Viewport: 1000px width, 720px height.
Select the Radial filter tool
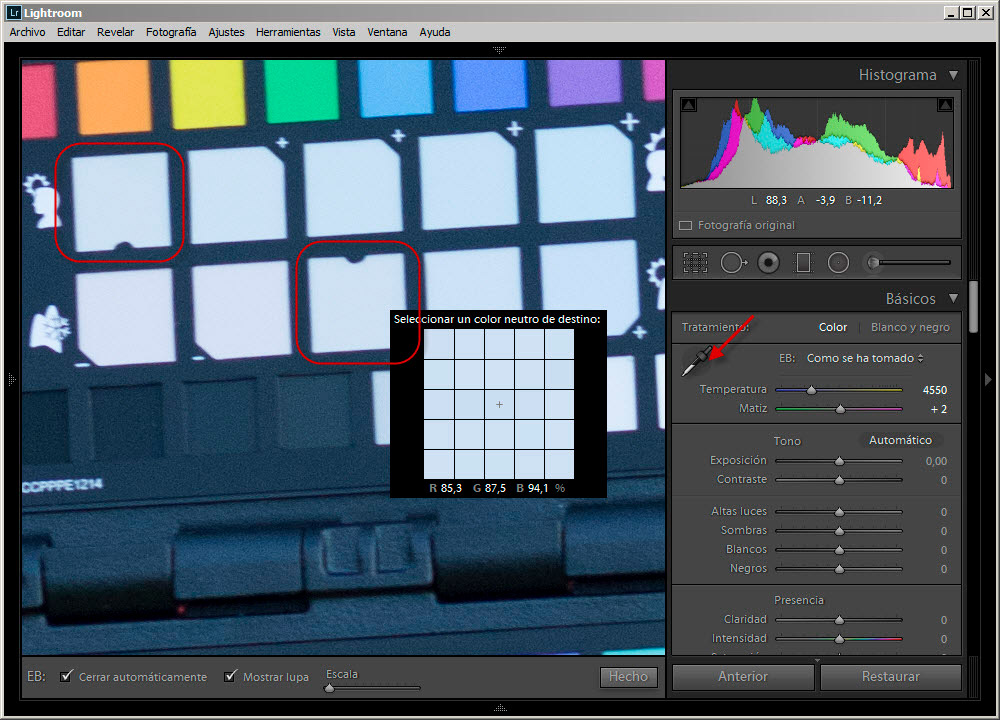pyautogui.click(x=838, y=262)
